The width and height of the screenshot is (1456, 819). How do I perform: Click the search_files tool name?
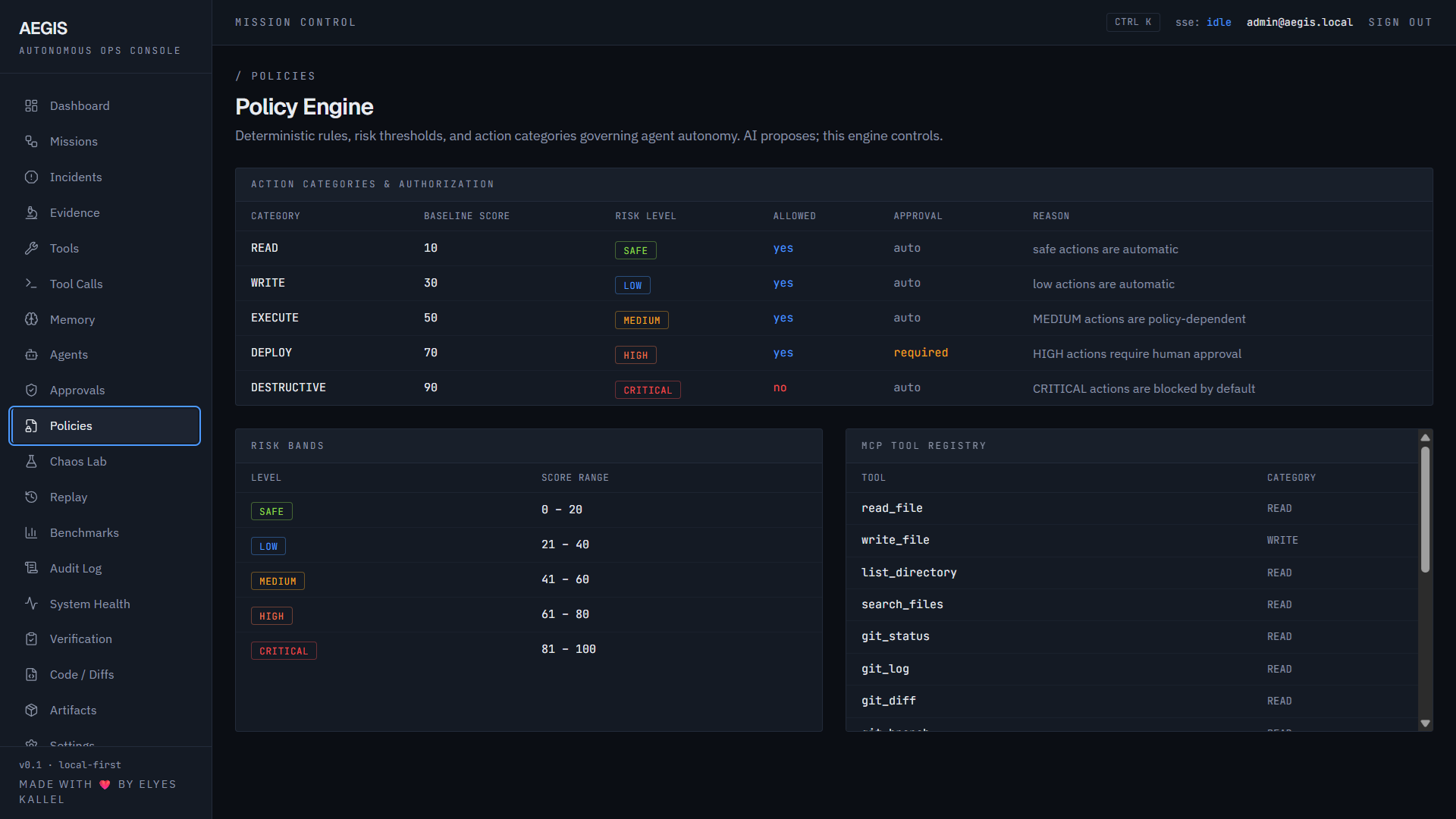[x=902, y=604]
